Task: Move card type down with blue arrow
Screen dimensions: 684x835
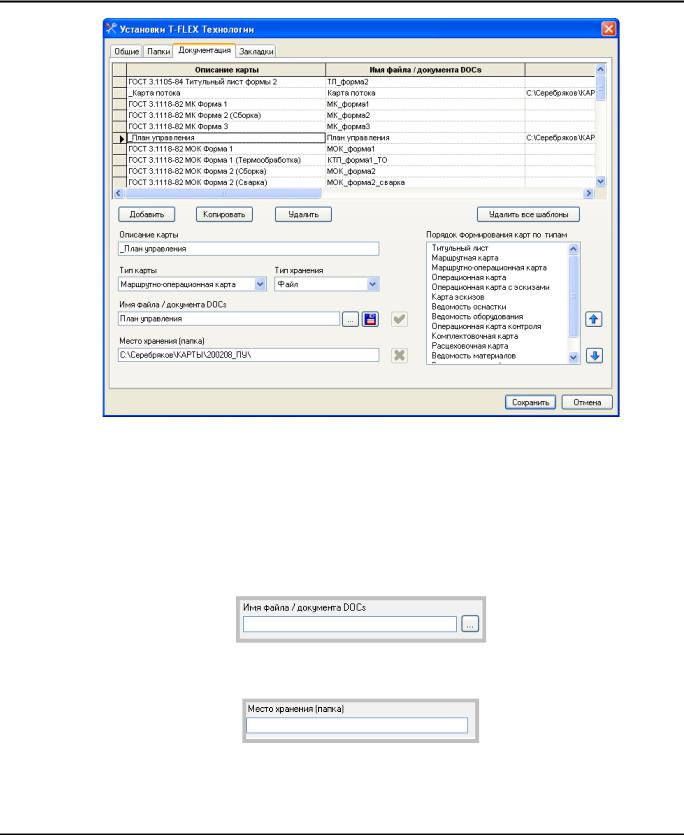Action: pyautogui.click(x=594, y=356)
